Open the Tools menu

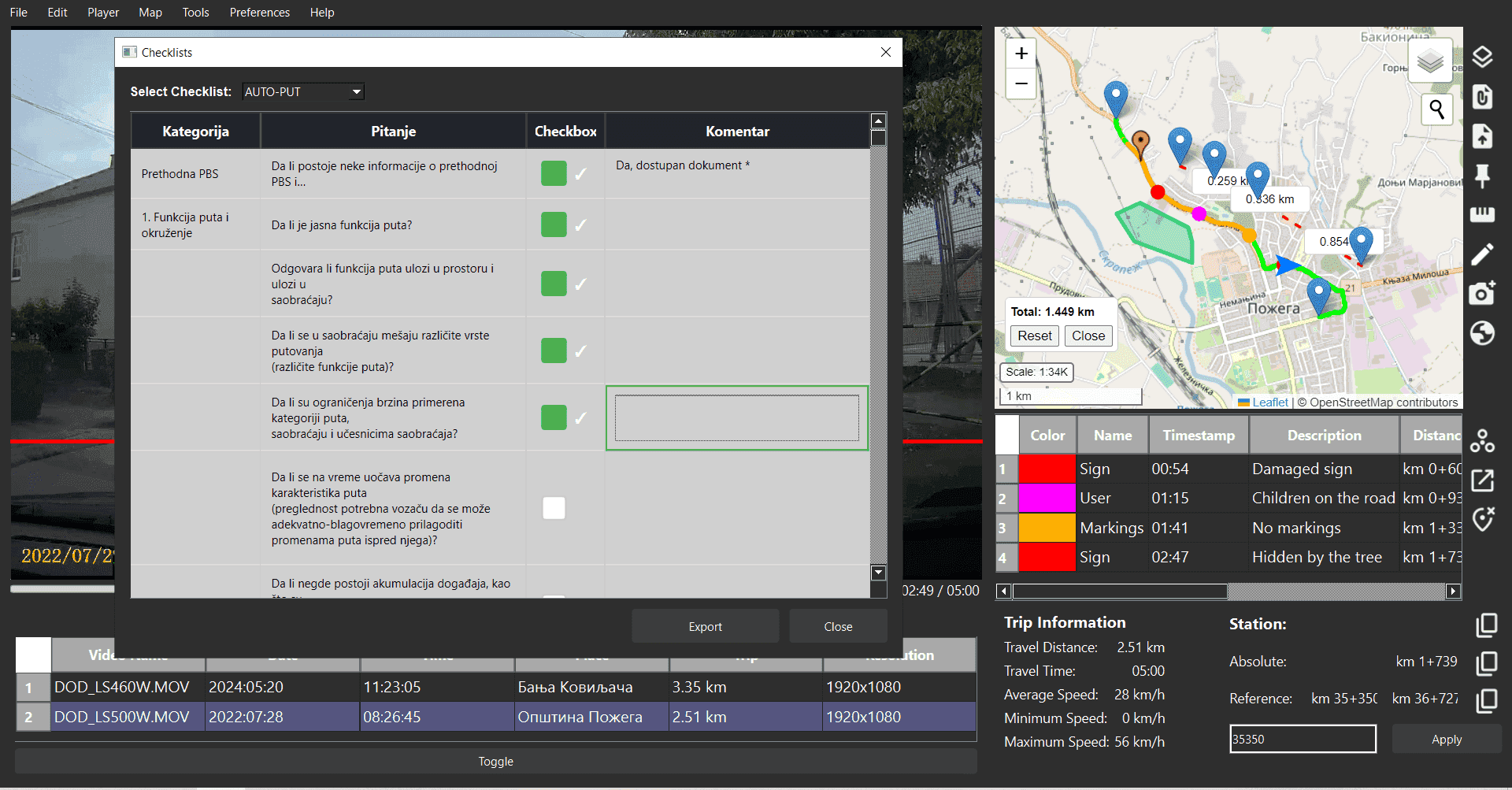coord(195,12)
